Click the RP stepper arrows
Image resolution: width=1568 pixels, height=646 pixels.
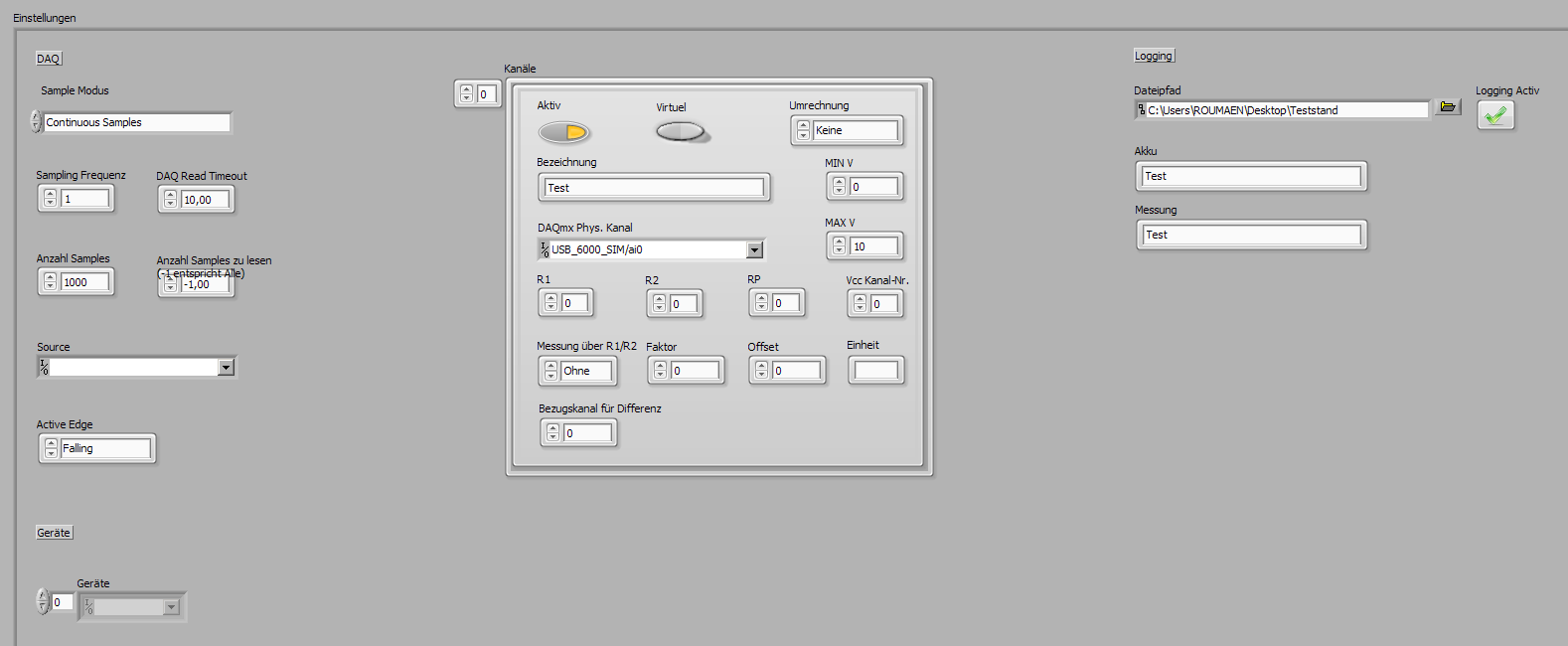pyautogui.click(x=762, y=302)
